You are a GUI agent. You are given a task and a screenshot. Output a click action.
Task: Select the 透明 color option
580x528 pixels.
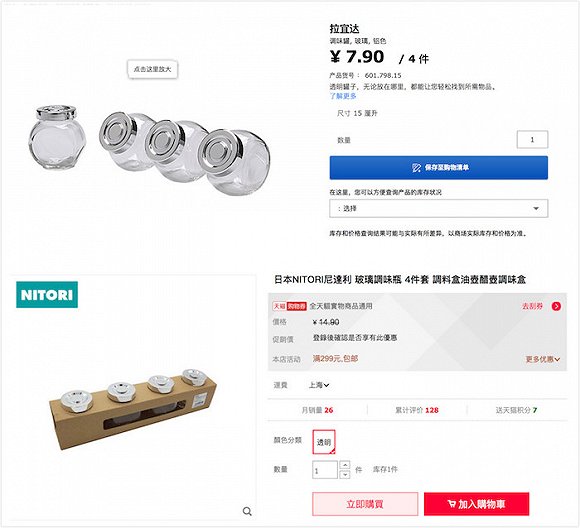click(324, 442)
